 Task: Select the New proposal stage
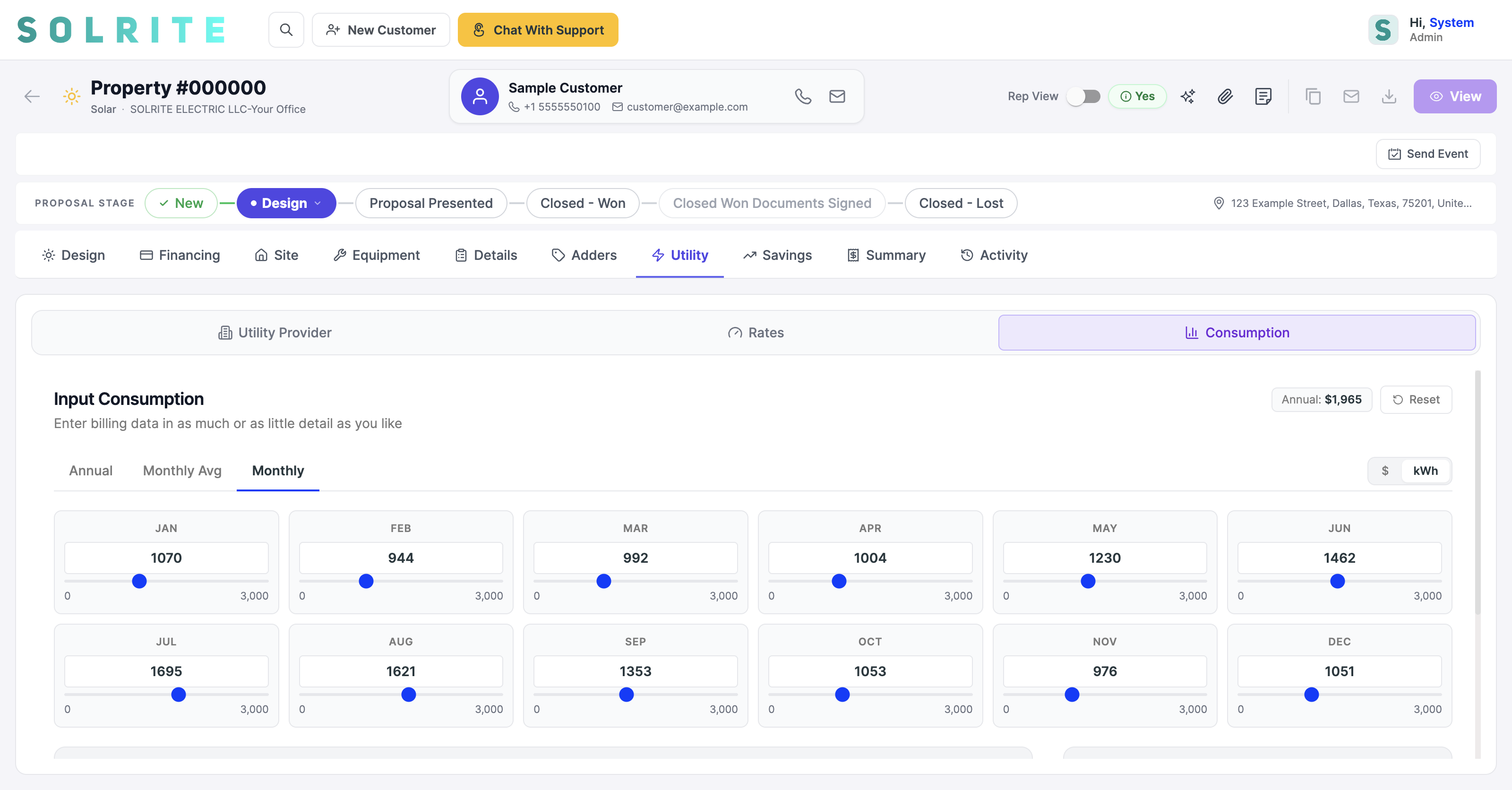[x=181, y=203]
